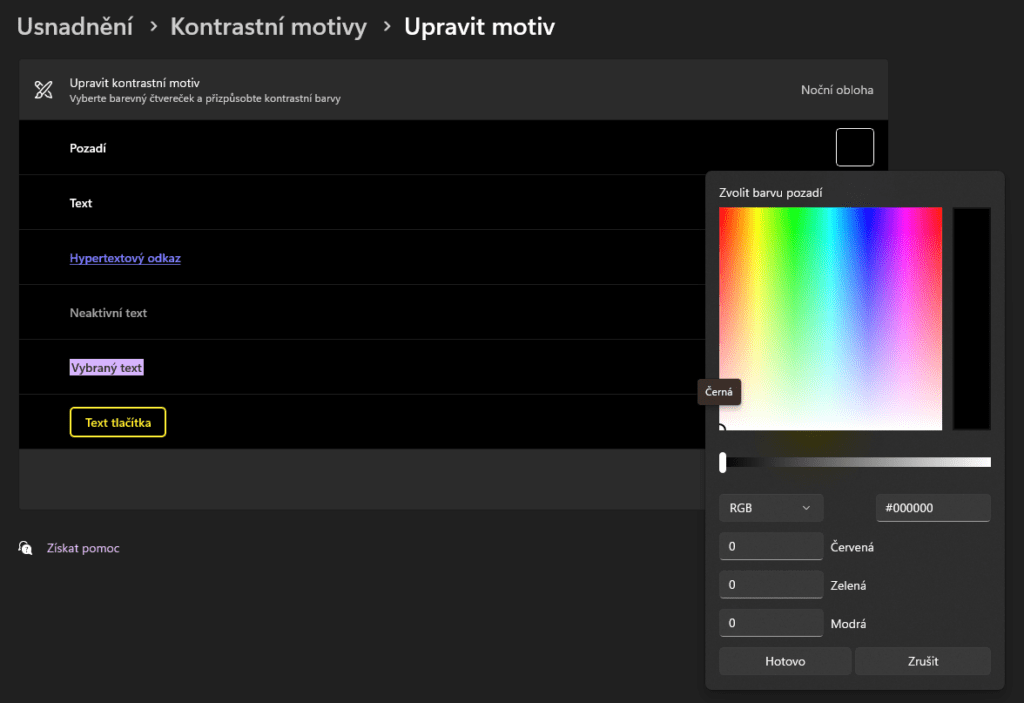Open the RGB color model dropdown
The height and width of the screenshot is (703, 1024).
click(770, 508)
